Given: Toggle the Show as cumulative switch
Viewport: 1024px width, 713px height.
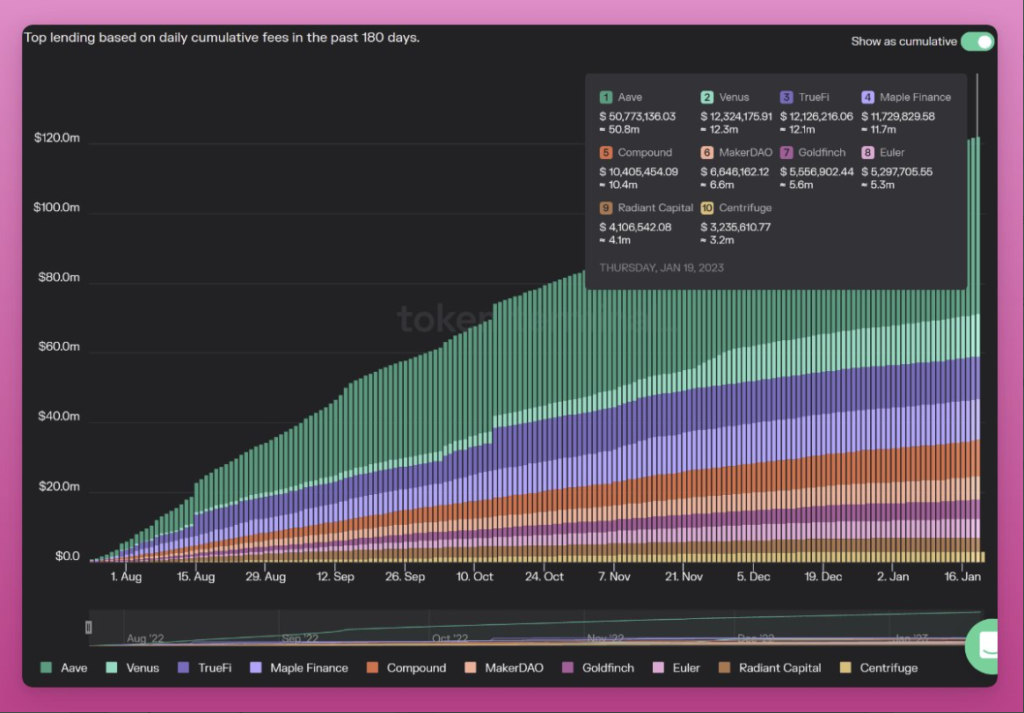Looking at the screenshot, I should coord(977,41).
